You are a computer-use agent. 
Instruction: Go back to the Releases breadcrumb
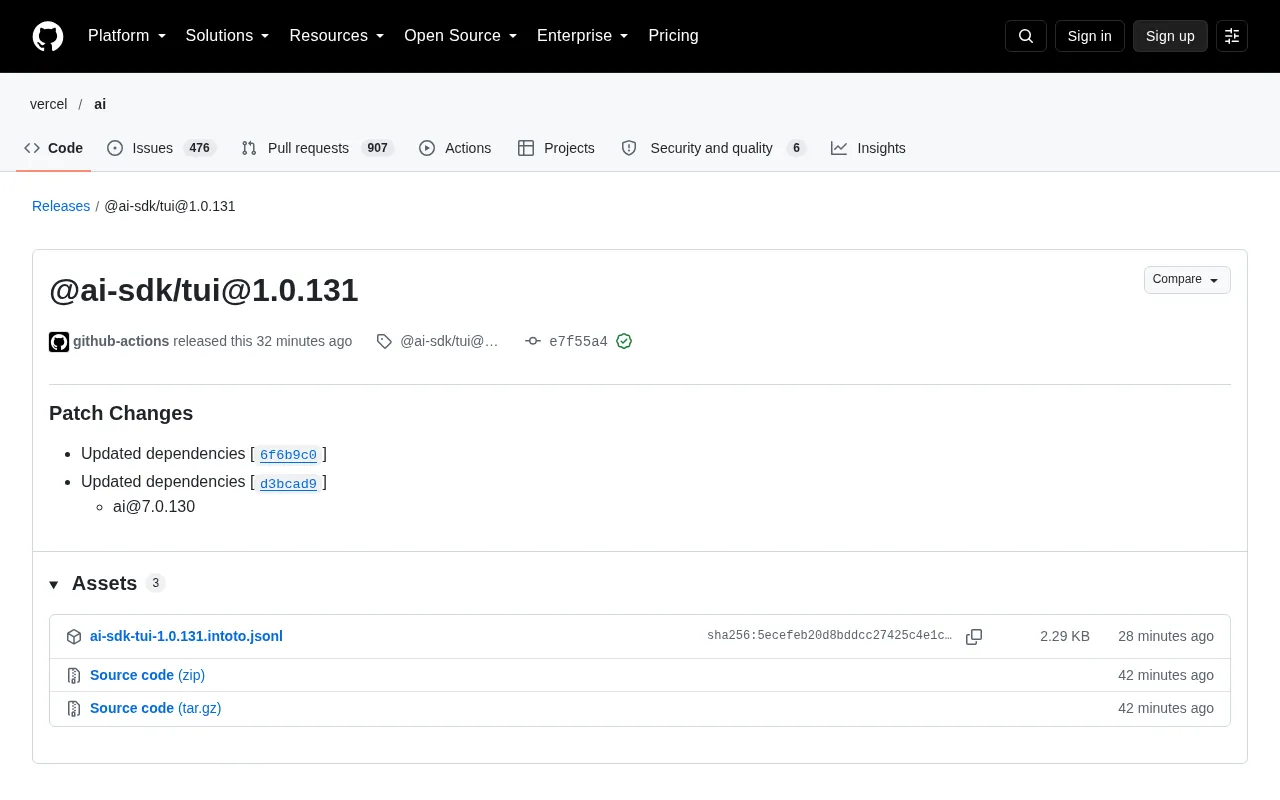[61, 206]
